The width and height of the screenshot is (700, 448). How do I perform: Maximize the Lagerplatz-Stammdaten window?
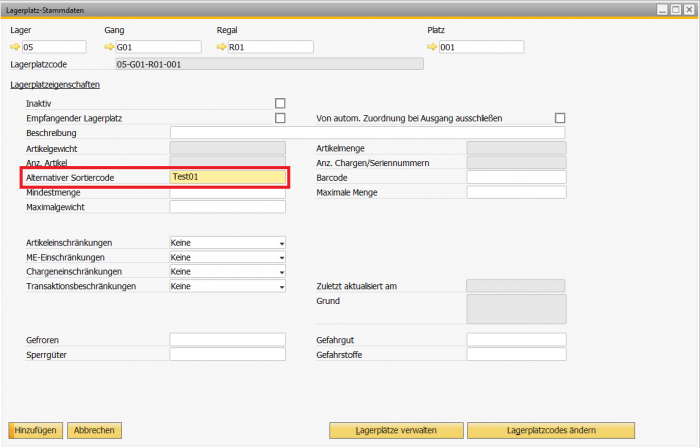(x=676, y=10)
